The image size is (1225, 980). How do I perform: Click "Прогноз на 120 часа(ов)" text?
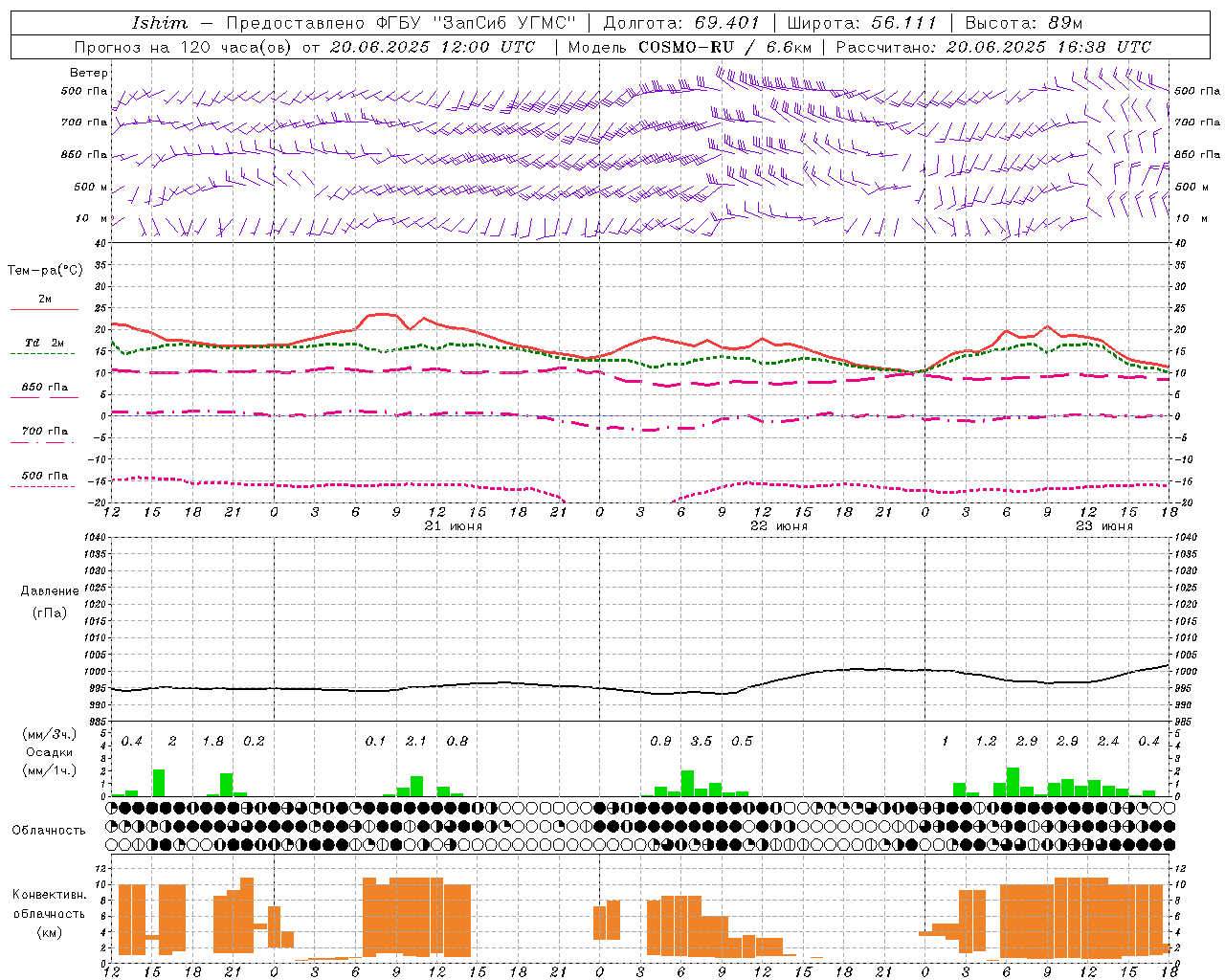click(x=185, y=47)
